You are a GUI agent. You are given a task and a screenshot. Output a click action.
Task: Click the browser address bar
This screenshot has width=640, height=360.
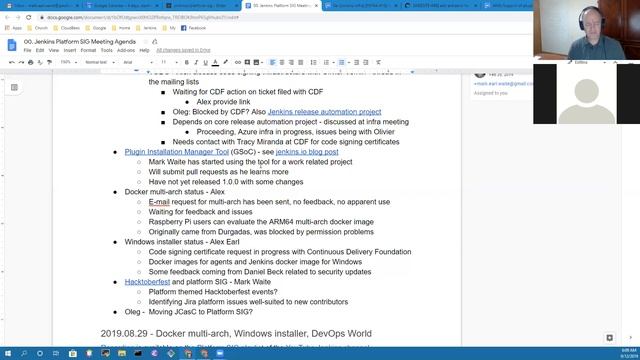click(282, 18)
